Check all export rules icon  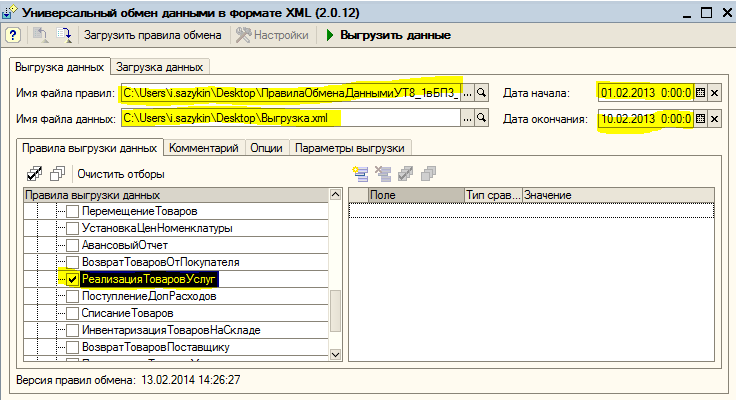click(34, 174)
